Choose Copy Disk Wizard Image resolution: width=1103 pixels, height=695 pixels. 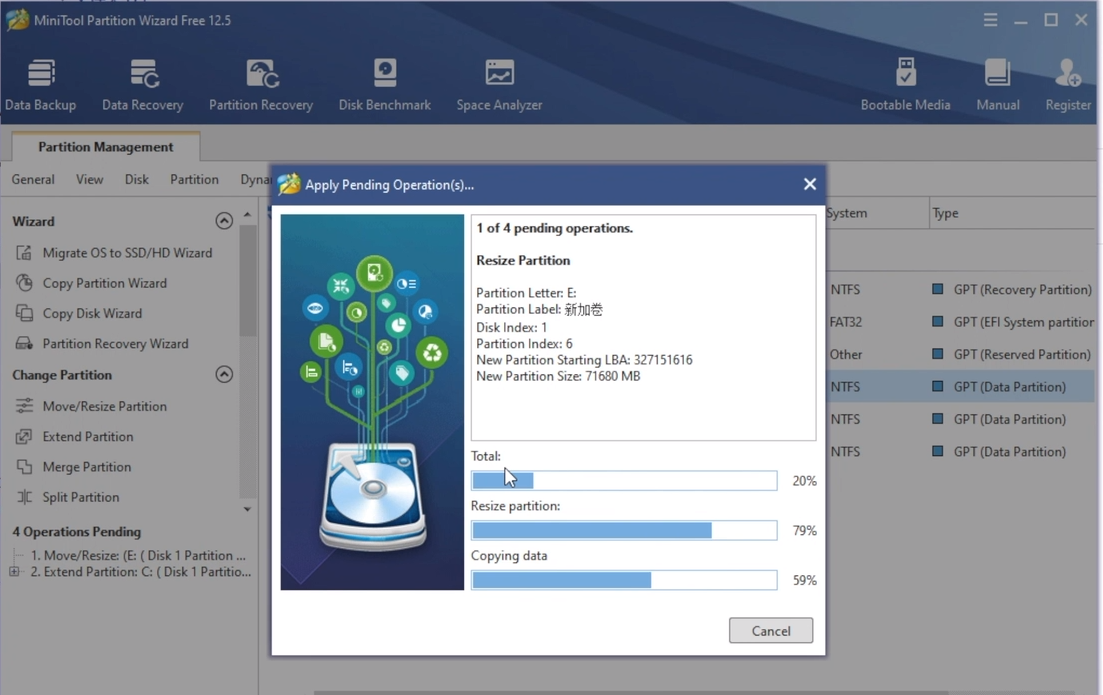click(x=92, y=313)
